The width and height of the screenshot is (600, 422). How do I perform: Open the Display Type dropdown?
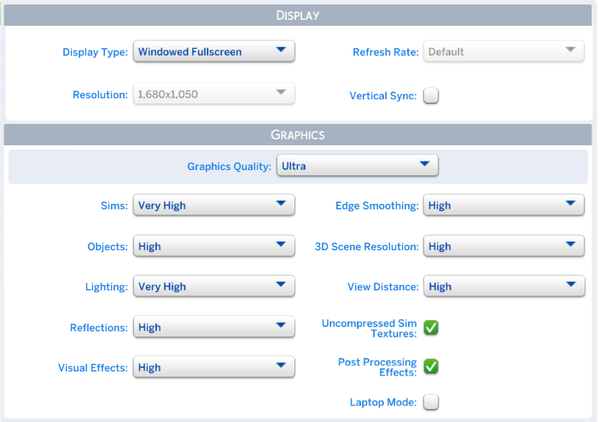[x=213, y=51]
